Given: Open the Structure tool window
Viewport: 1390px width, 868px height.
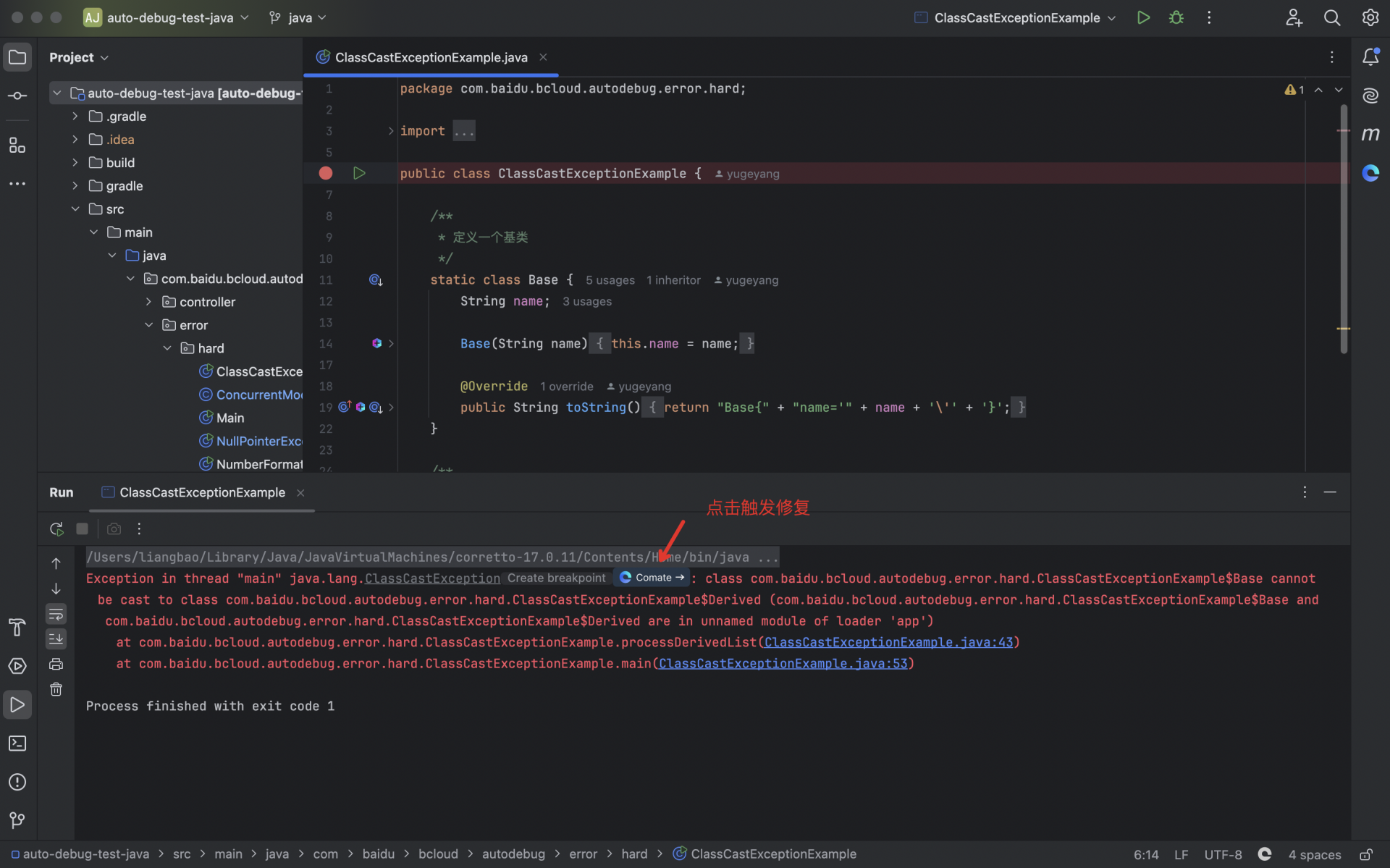Looking at the screenshot, I should tap(17, 146).
